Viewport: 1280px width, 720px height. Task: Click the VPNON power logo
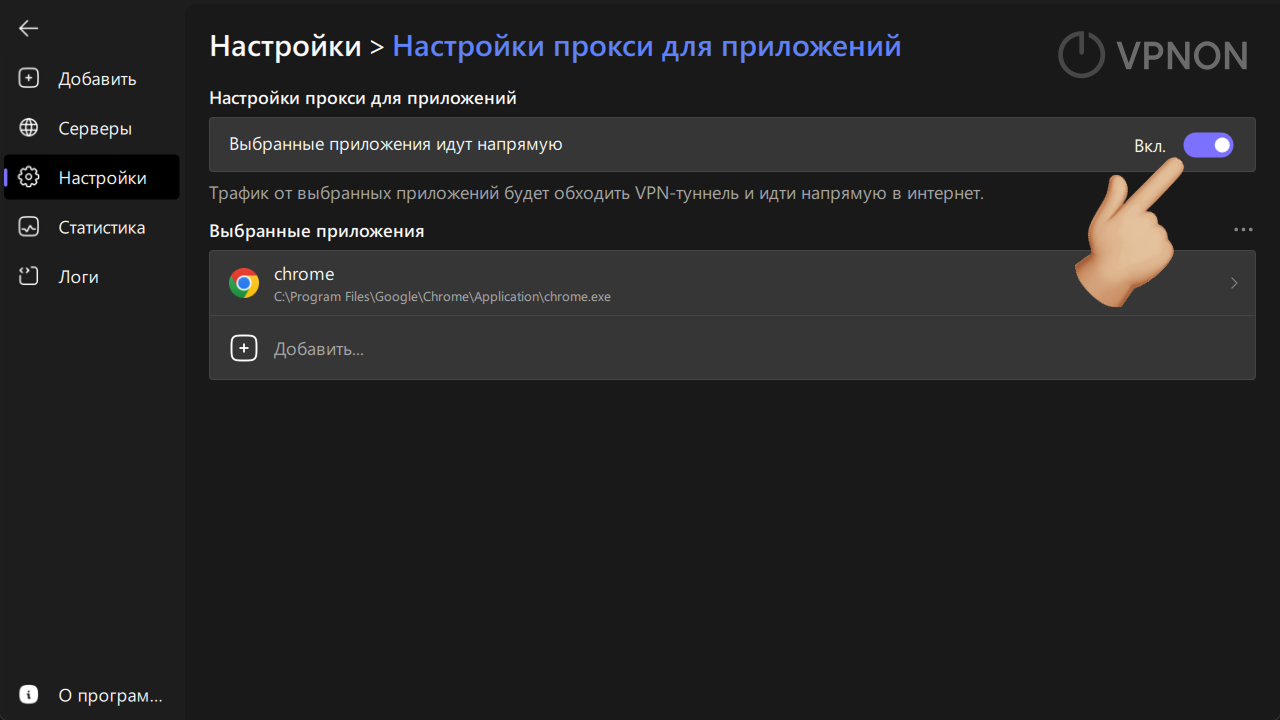pyautogui.click(x=1081, y=55)
